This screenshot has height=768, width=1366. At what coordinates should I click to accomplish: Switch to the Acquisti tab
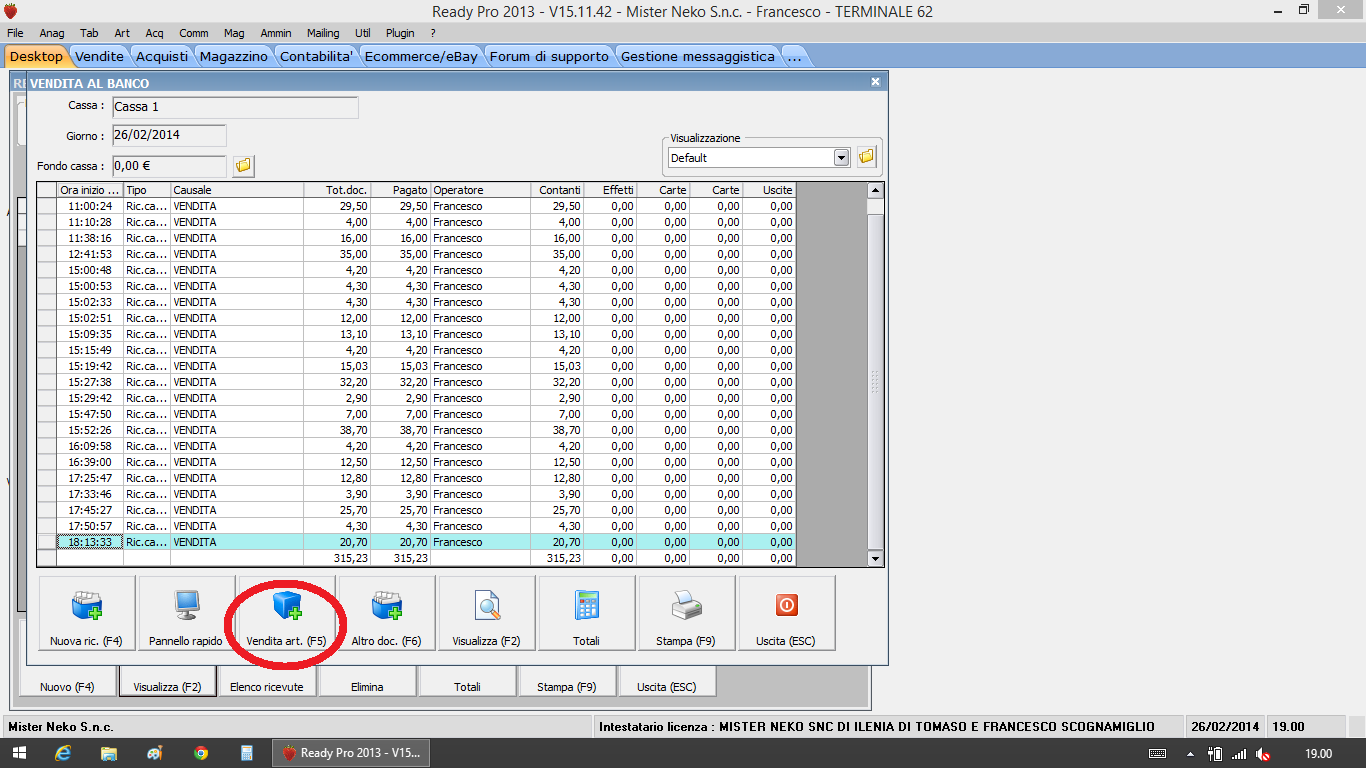point(162,56)
